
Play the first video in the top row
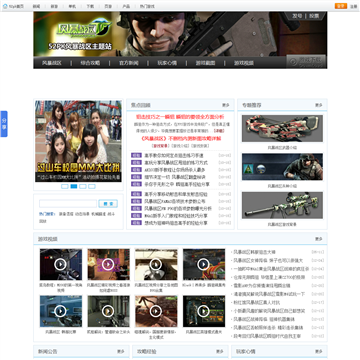pyautogui.click(x=60, y=265)
